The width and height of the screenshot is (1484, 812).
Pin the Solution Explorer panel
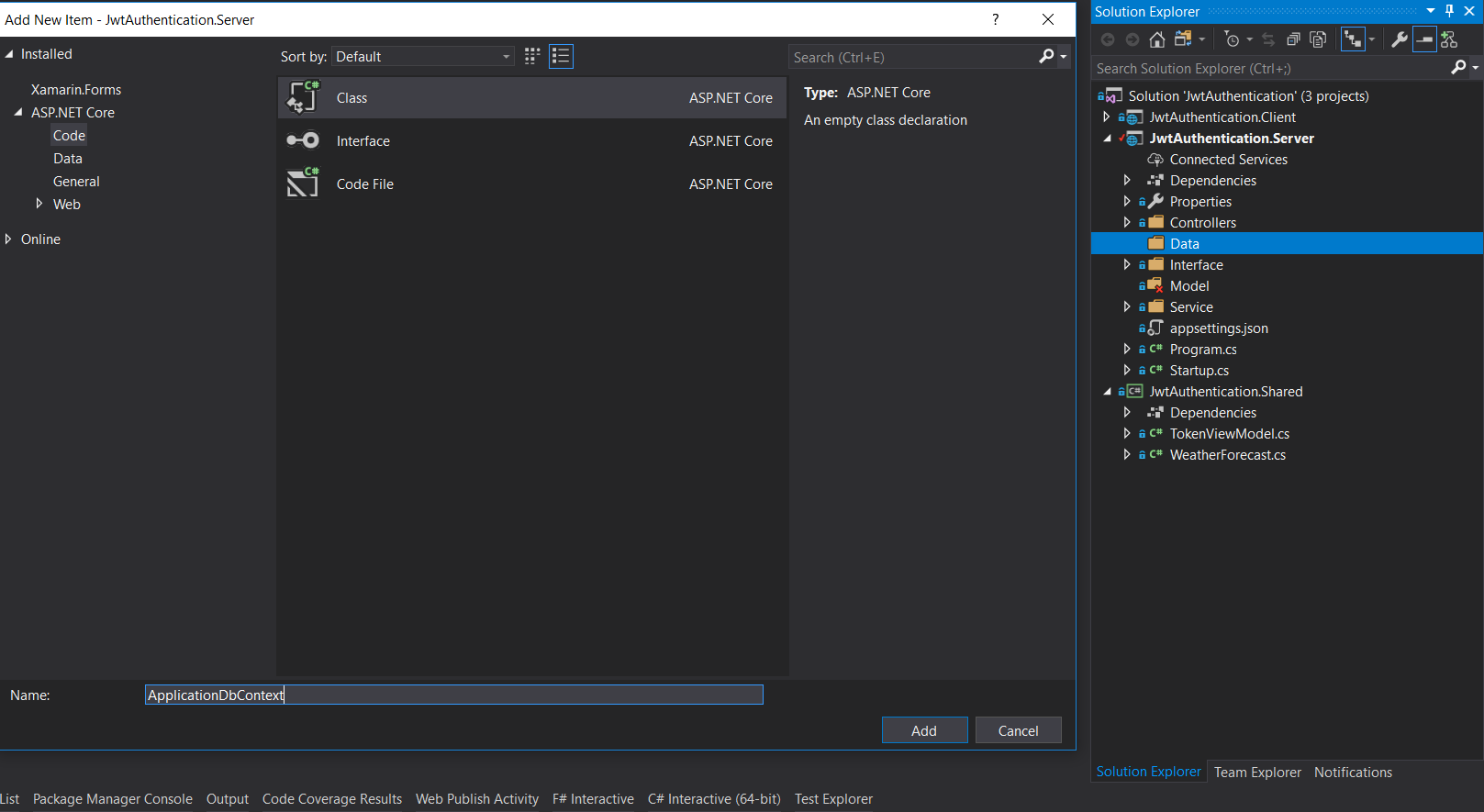(1450, 11)
